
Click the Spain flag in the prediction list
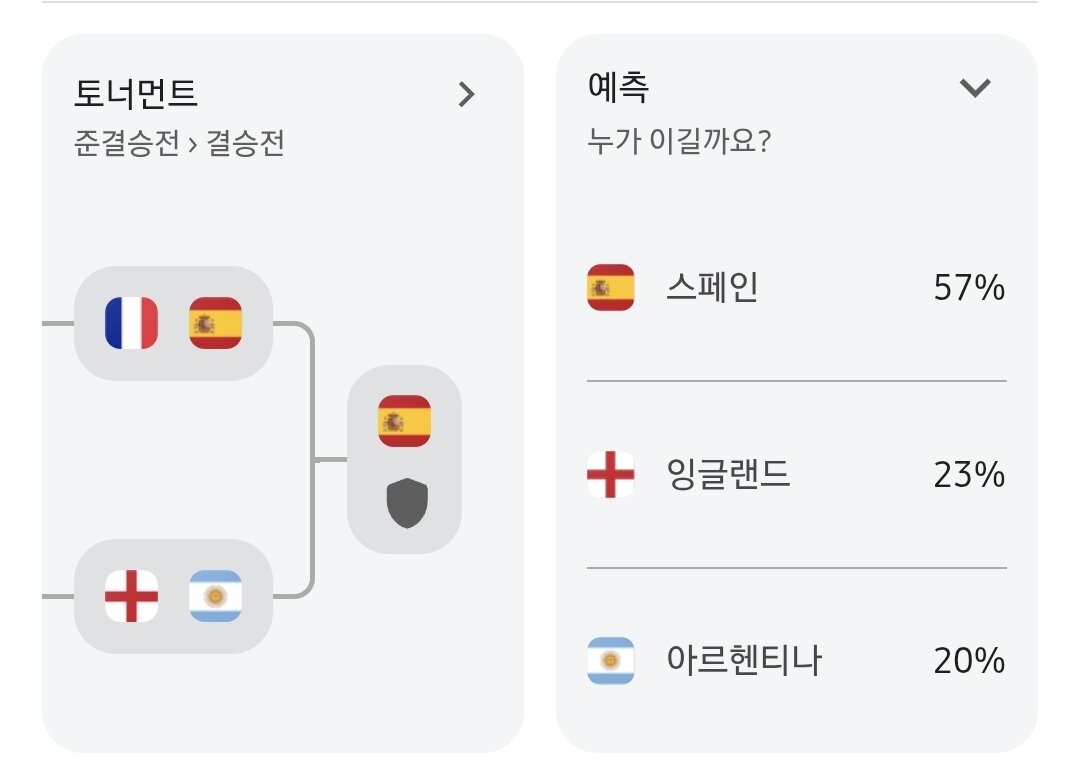(x=610, y=287)
